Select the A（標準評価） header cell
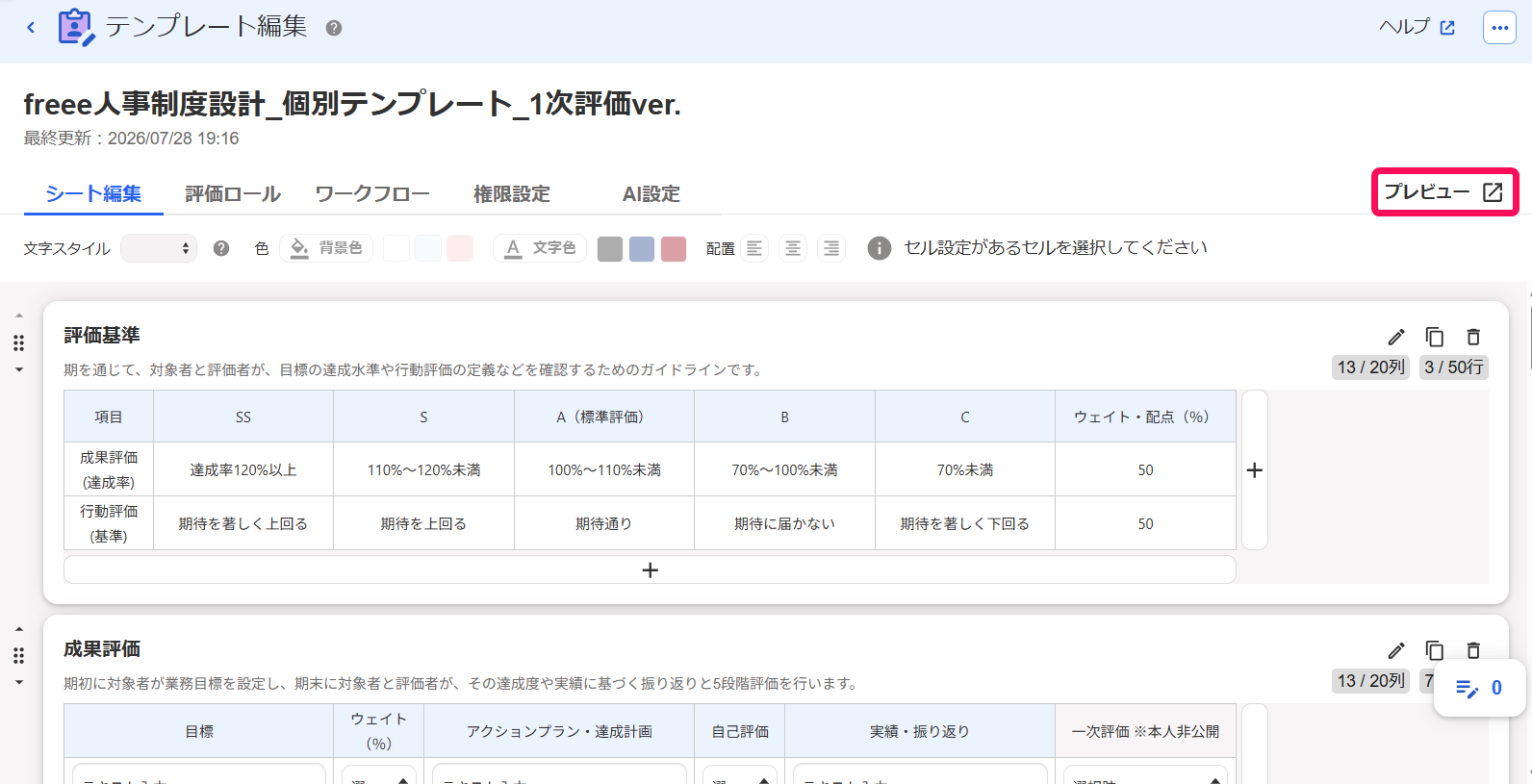The width and height of the screenshot is (1532, 784). 604,417
